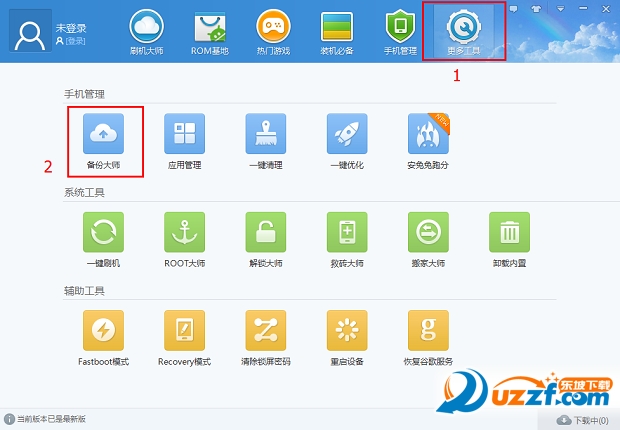Open 应用管理 app management icon
This screenshot has width=620, height=430.
coord(184,133)
